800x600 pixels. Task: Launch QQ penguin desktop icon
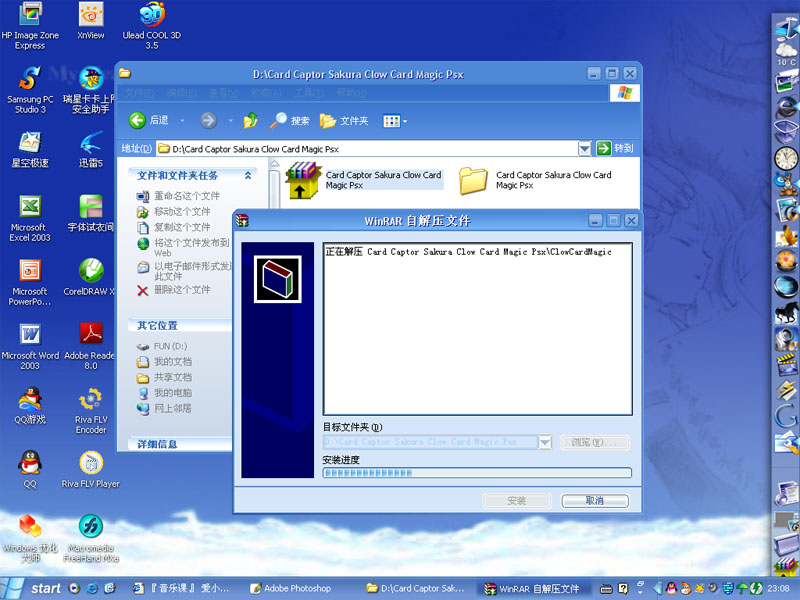(30, 469)
